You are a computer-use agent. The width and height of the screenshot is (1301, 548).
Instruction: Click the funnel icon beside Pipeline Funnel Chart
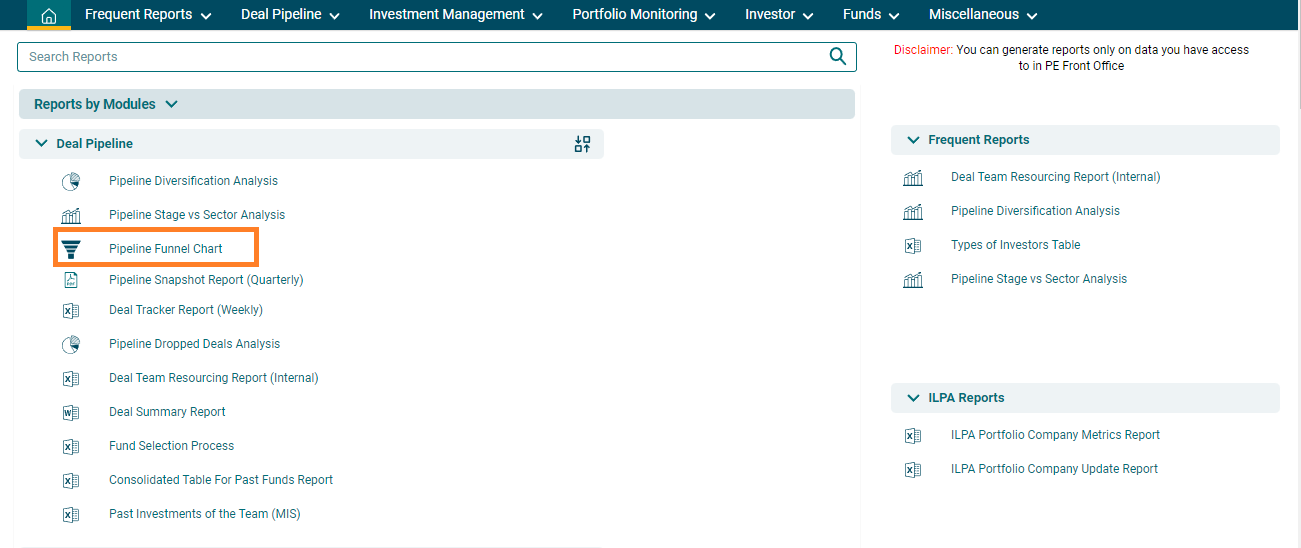[71, 249]
